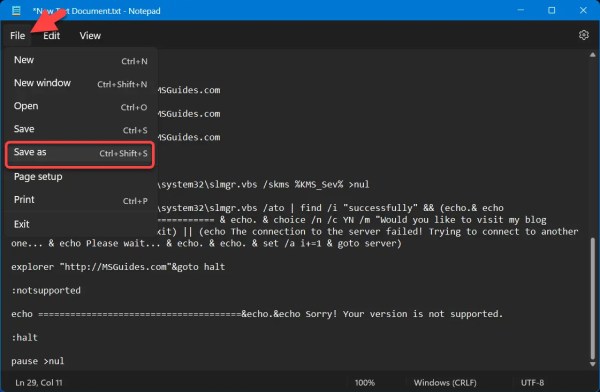Select New window menu entry
The height and width of the screenshot is (392, 600).
pos(80,83)
